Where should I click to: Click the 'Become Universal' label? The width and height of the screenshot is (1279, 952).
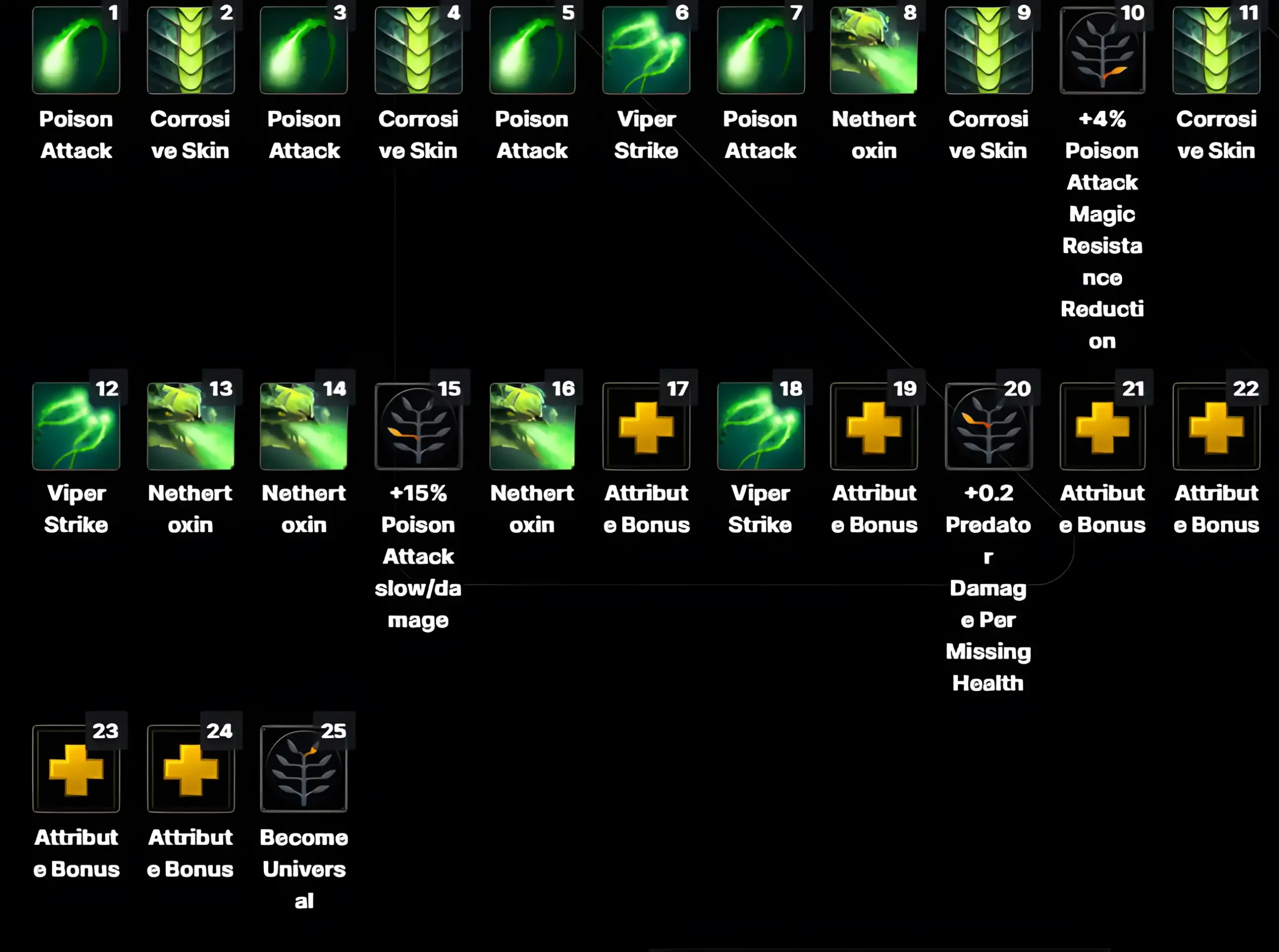click(304, 869)
